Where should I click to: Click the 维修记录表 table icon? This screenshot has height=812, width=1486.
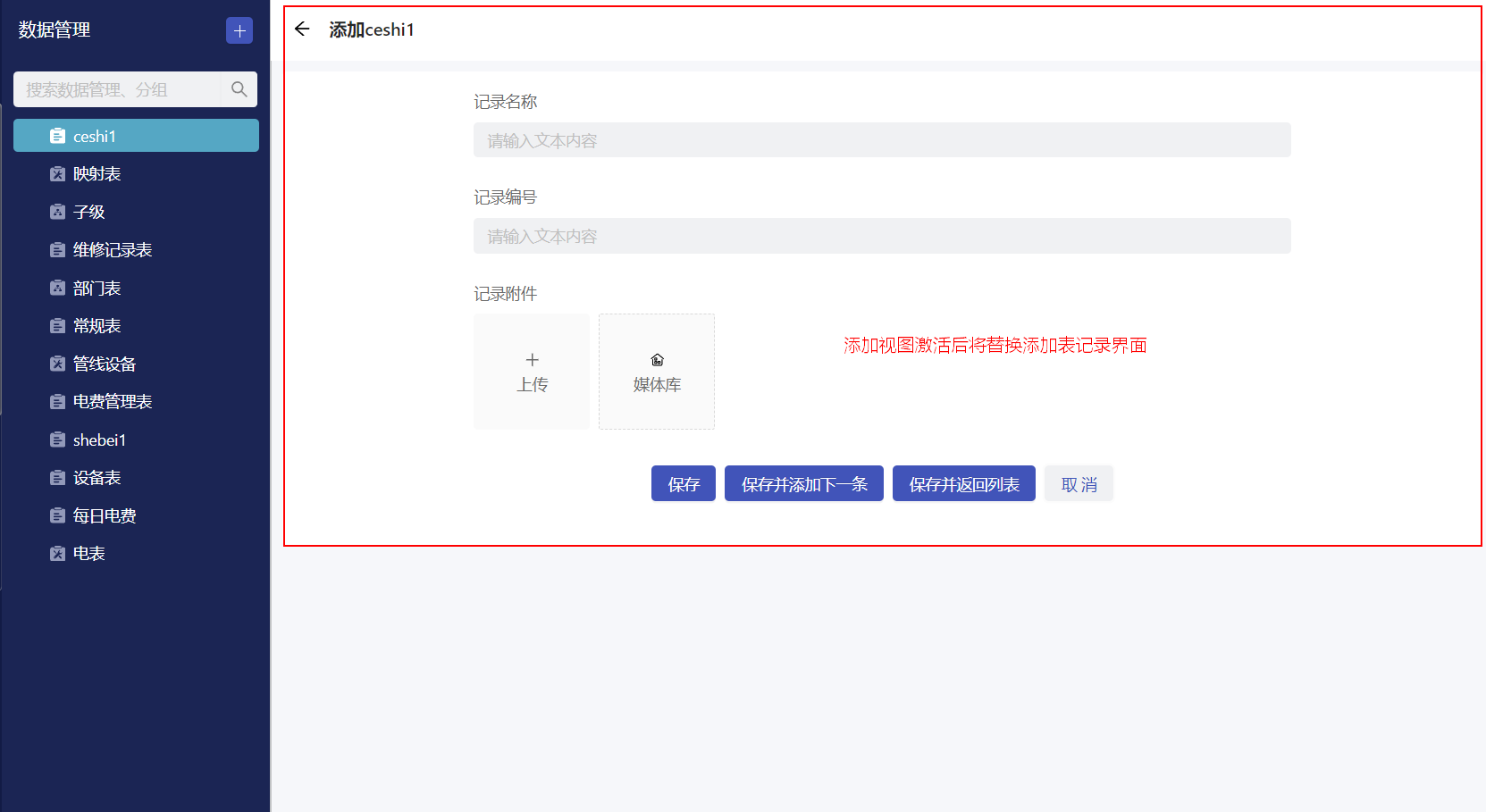tap(57, 250)
